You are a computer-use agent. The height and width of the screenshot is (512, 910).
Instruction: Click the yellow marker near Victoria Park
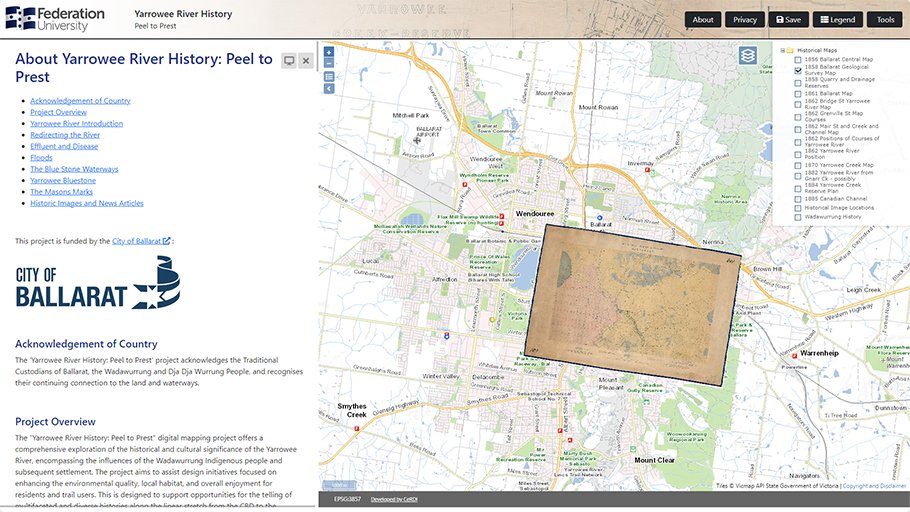(x=492, y=319)
